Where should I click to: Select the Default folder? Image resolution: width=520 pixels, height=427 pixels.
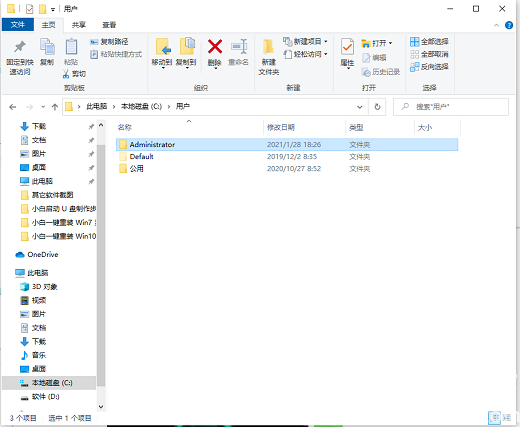click(x=287, y=157)
